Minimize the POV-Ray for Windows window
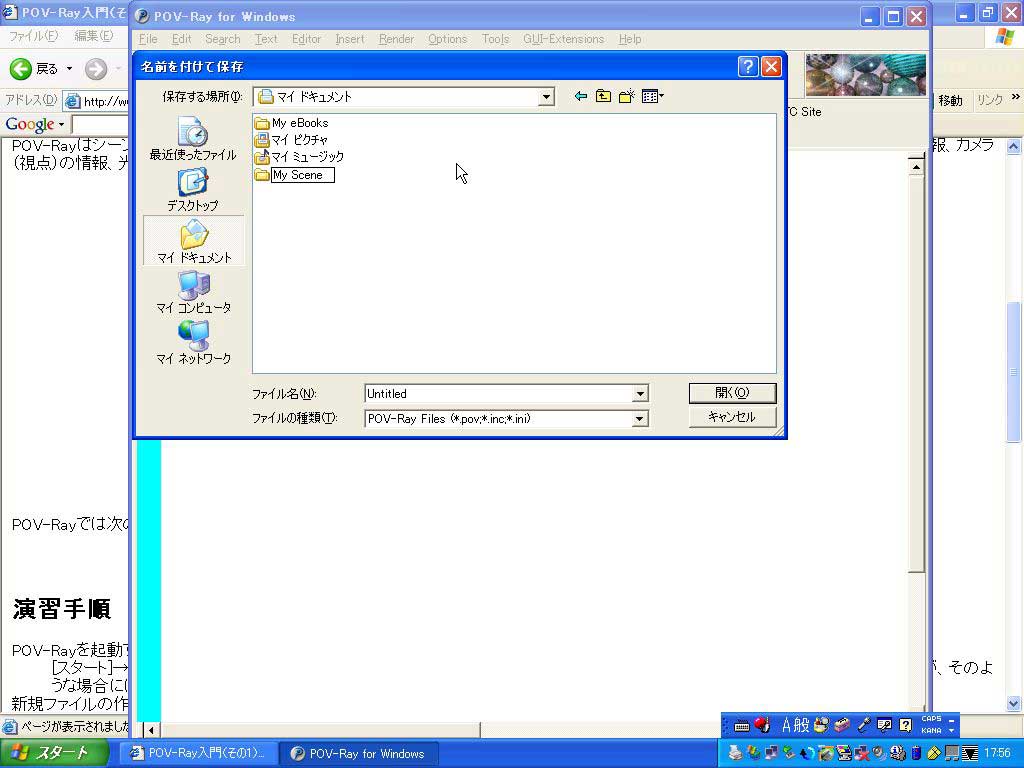The width and height of the screenshot is (1024, 768). point(869,16)
